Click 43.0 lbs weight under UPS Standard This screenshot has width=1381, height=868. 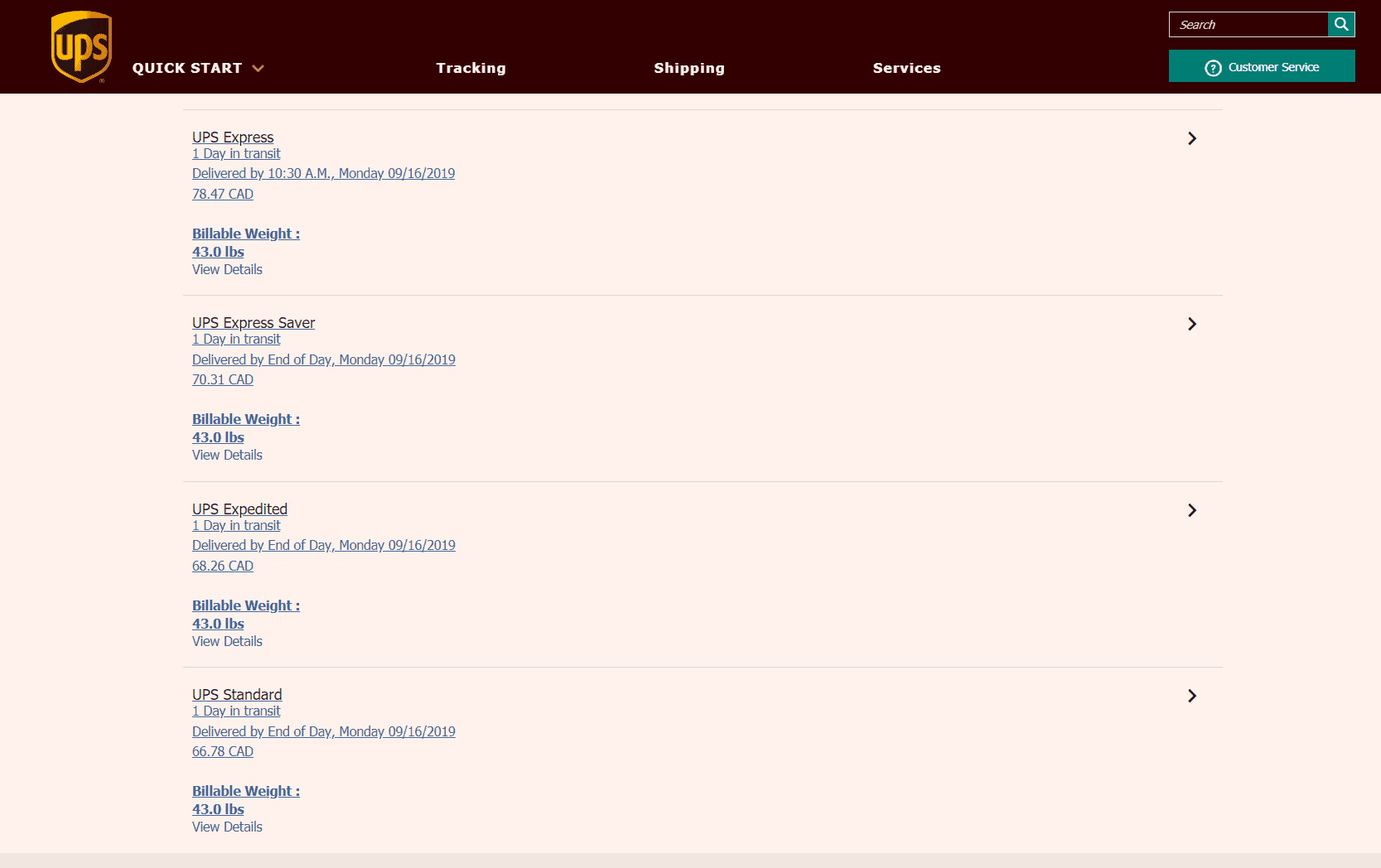(x=218, y=809)
